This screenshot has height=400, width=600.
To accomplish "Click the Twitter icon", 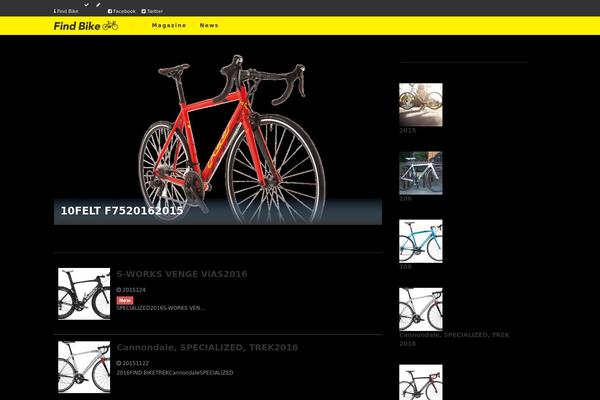I will [x=143, y=11].
